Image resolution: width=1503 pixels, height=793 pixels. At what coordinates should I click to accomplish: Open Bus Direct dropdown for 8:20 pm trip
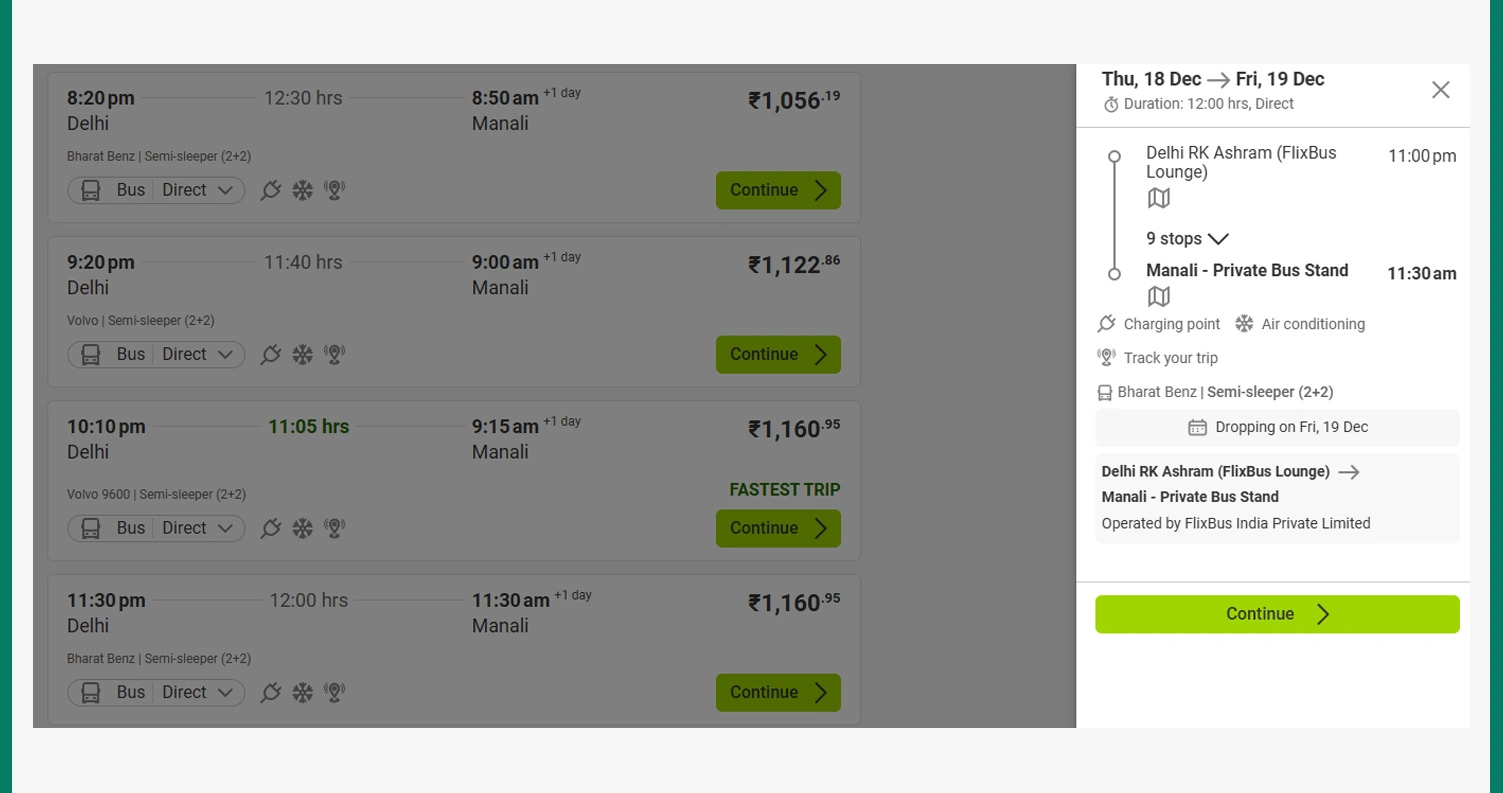(156, 190)
